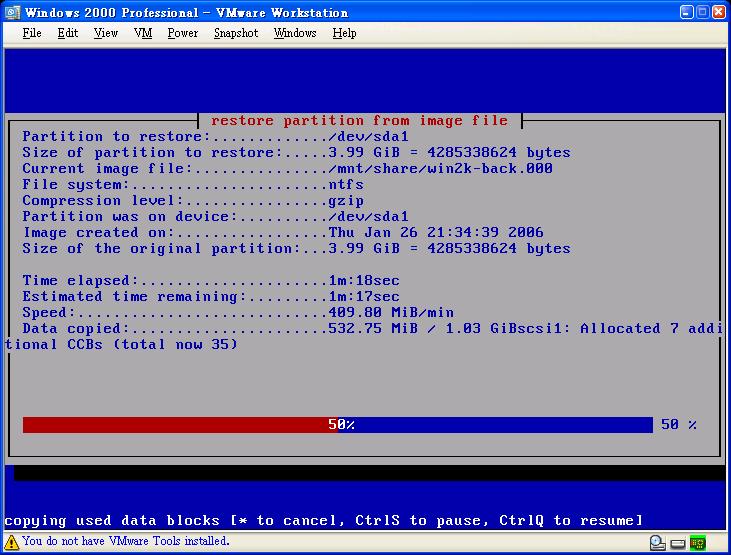Minimize the VMware Workstation window

click(686, 12)
